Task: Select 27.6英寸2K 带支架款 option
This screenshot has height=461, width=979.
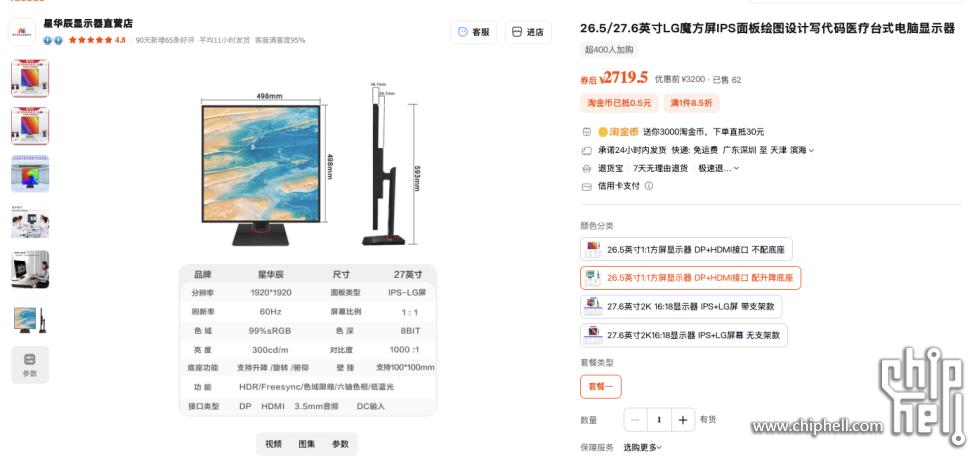Action: pos(681,306)
